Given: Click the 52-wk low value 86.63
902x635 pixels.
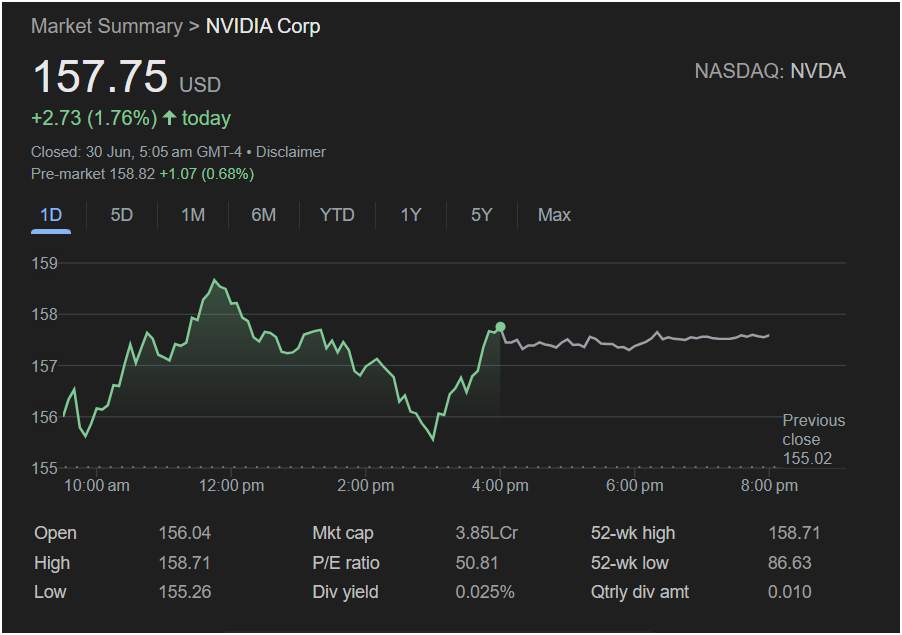Looking at the screenshot, I should tap(789, 563).
